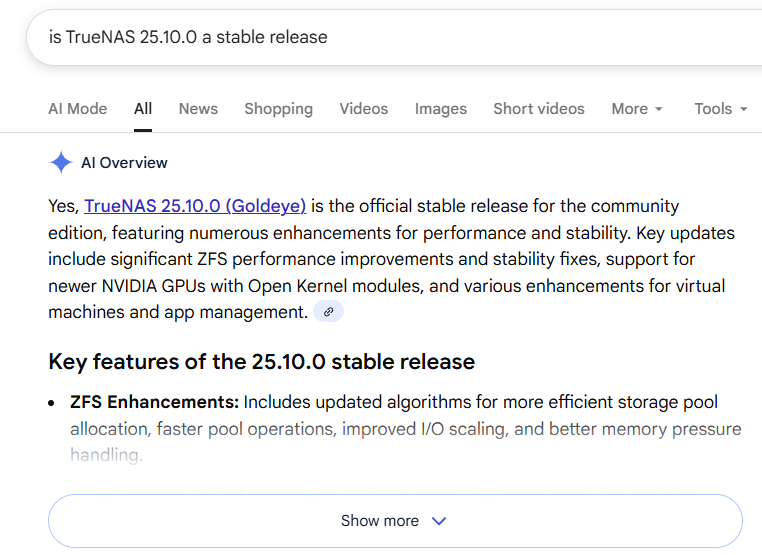Image resolution: width=762 pixels, height=555 pixels.
Task: View the Images results tab
Action: click(440, 109)
